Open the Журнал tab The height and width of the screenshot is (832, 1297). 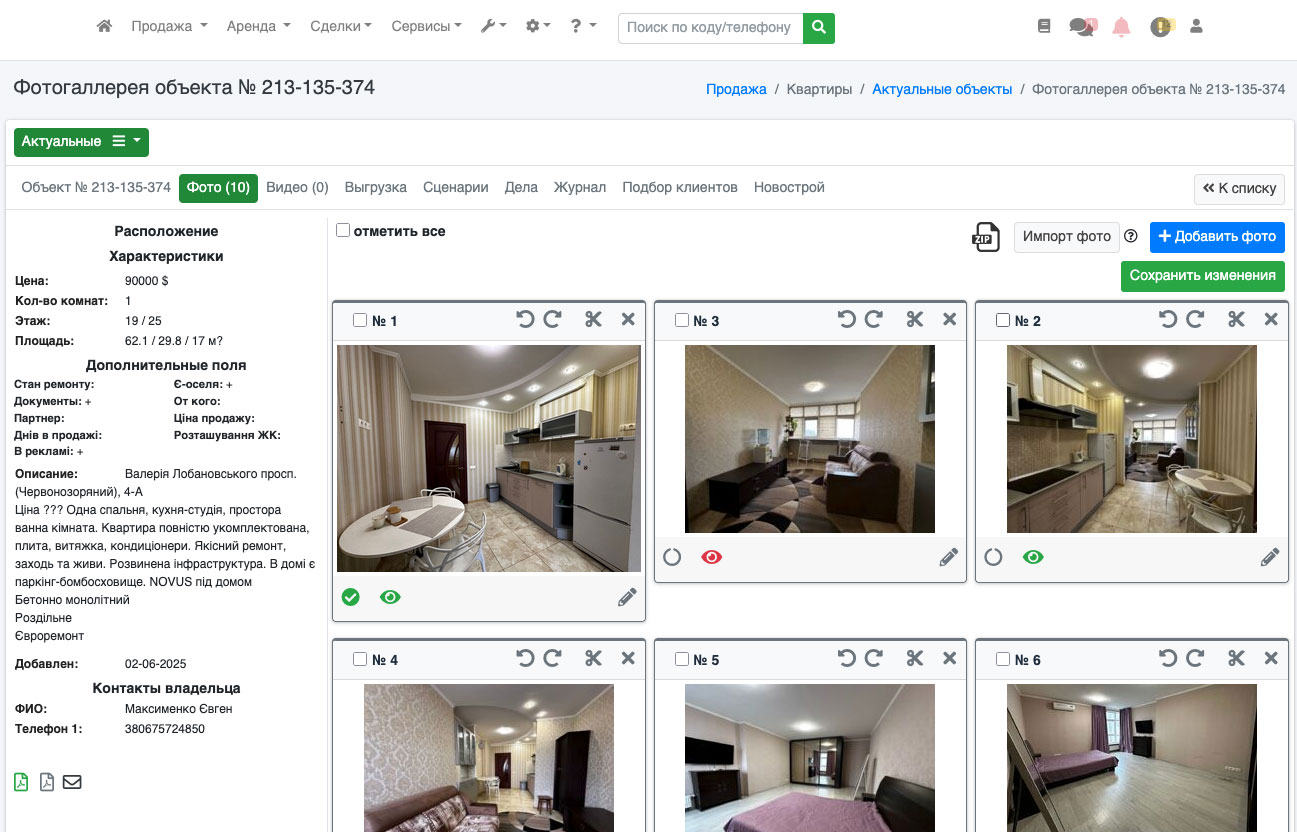[x=580, y=188]
